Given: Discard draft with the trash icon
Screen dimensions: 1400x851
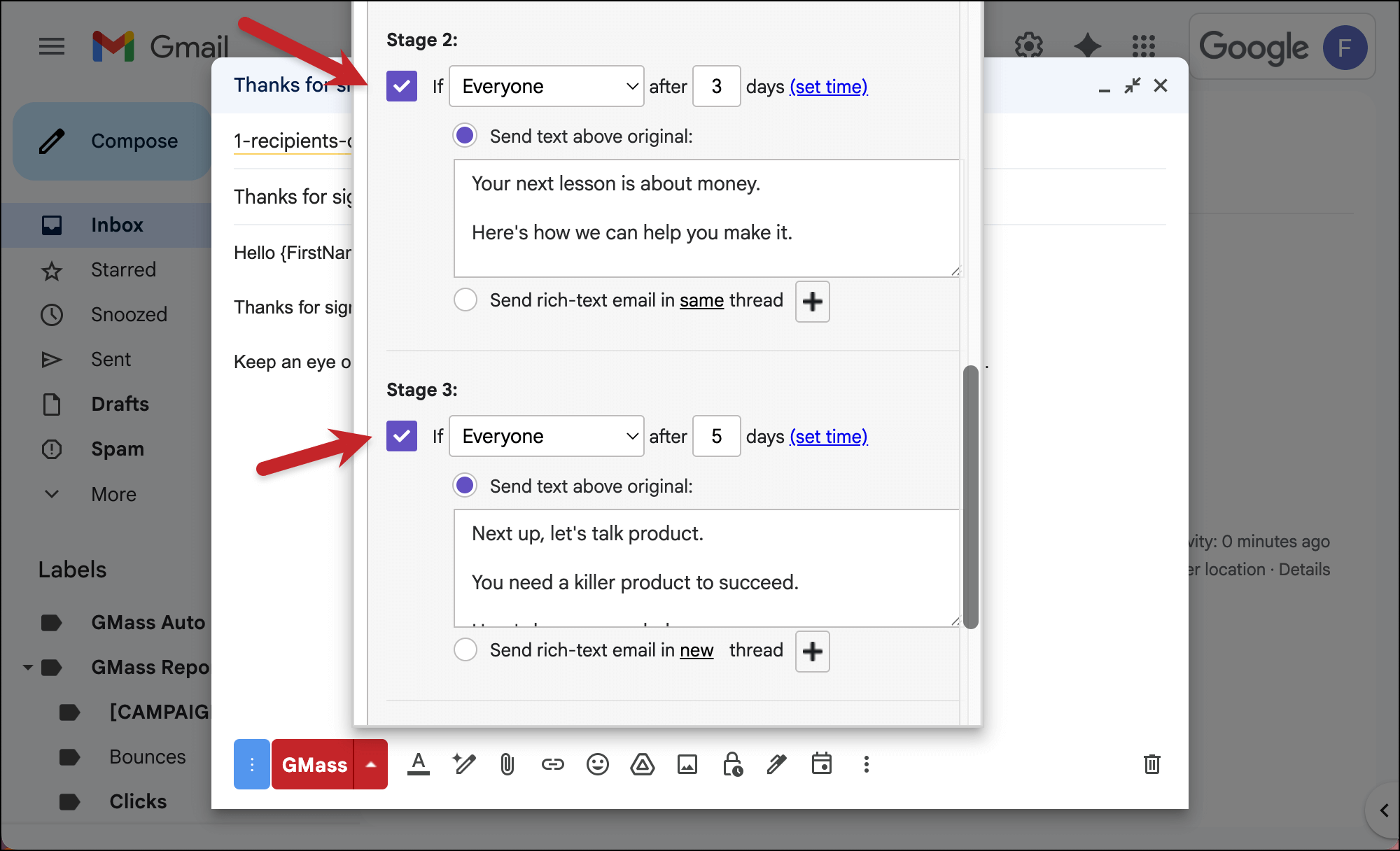Looking at the screenshot, I should click(1151, 764).
